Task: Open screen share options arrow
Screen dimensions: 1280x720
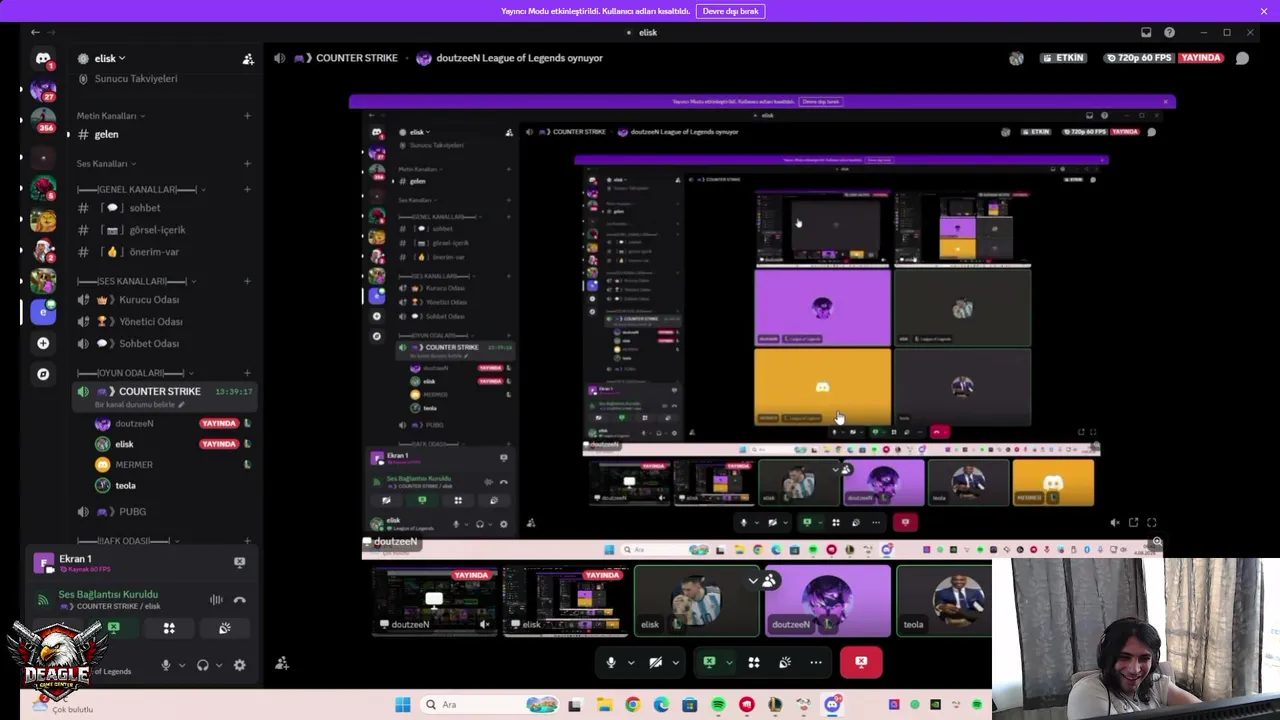Action: click(x=729, y=662)
